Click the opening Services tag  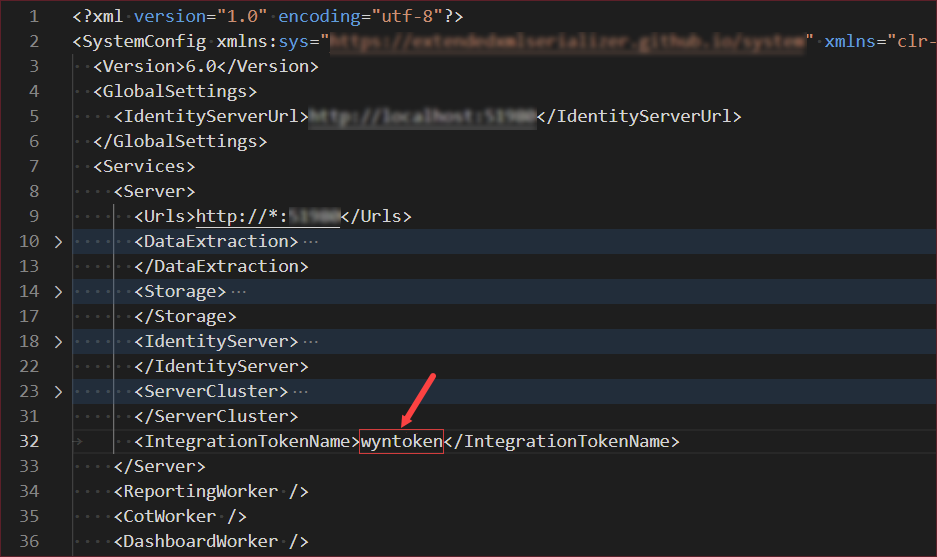pyautogui.click(x=144, y=167)
